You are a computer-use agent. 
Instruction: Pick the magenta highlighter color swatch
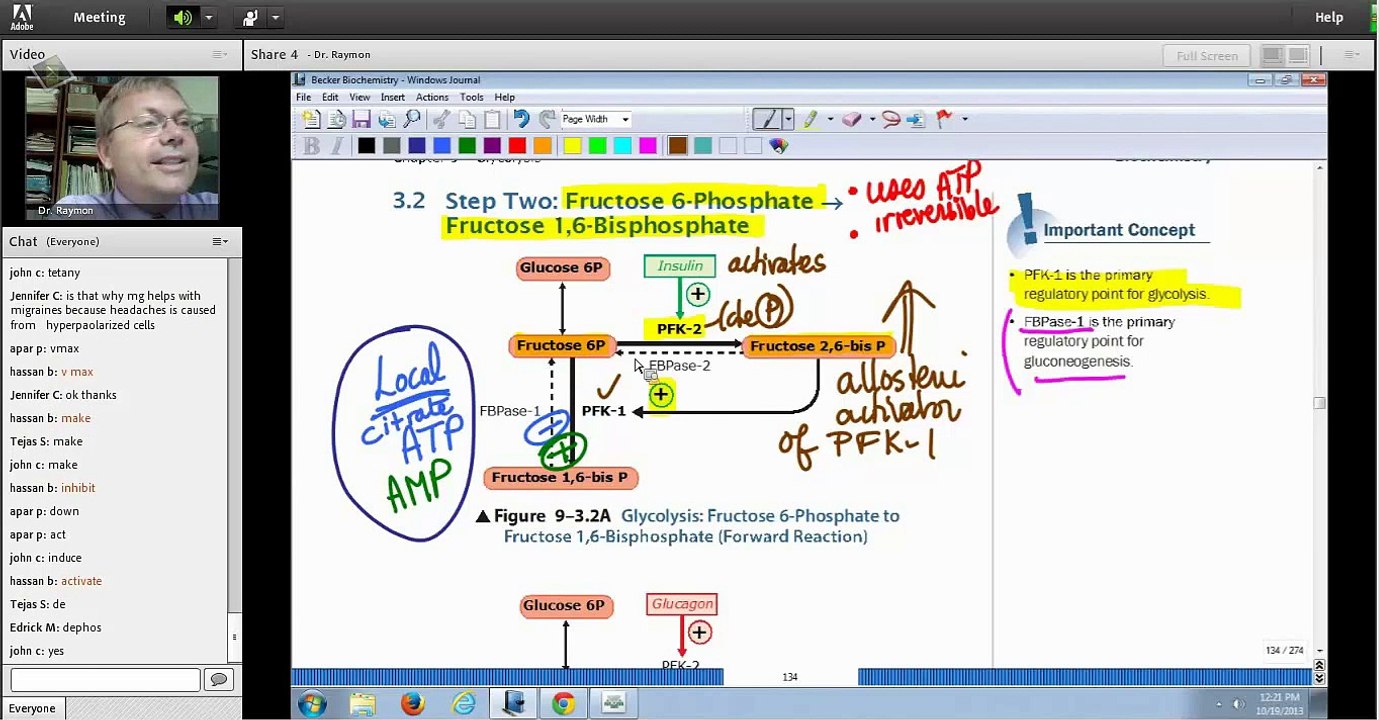click(x=647, y=146)
